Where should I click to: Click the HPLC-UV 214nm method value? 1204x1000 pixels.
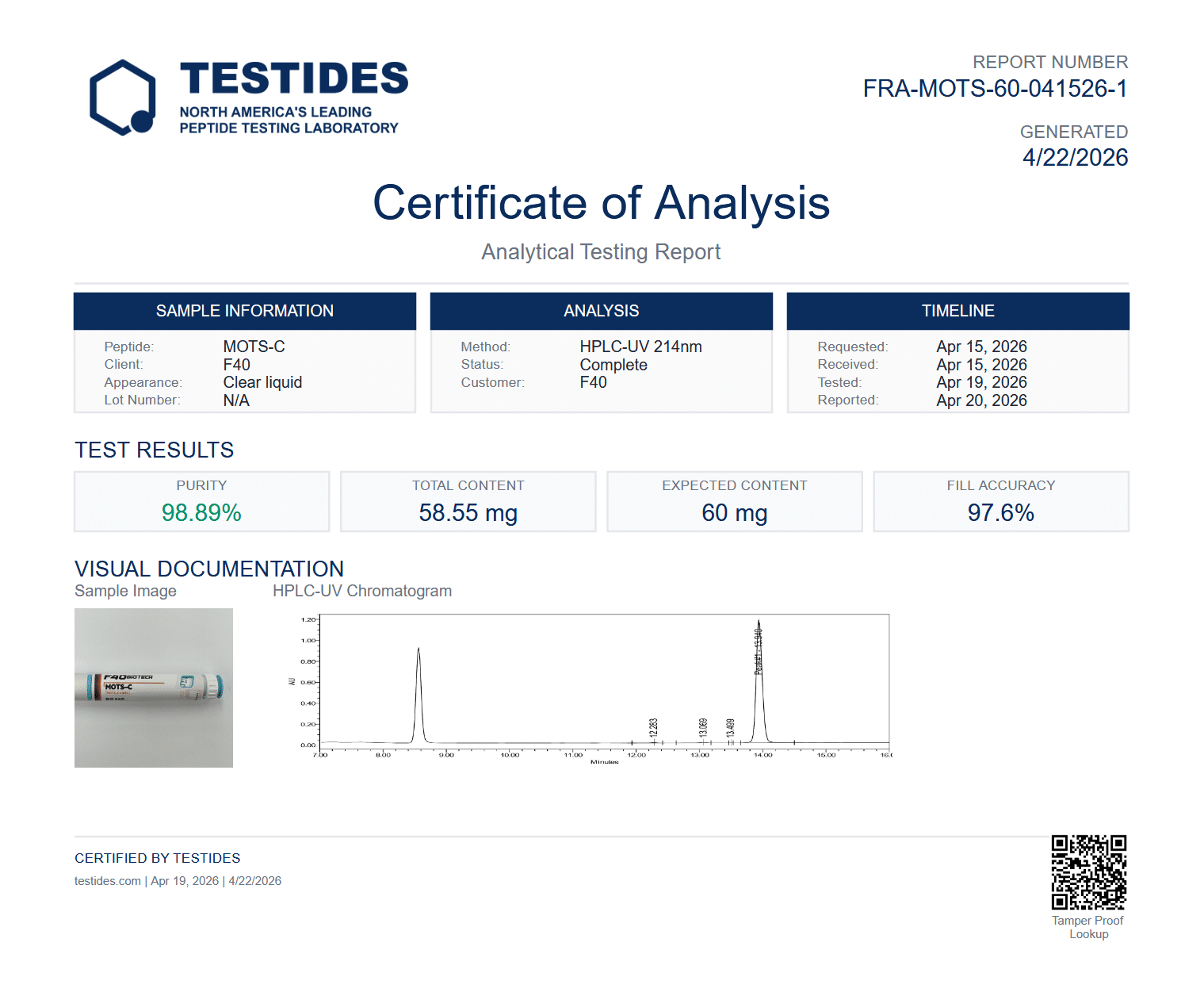pos(640,347)
